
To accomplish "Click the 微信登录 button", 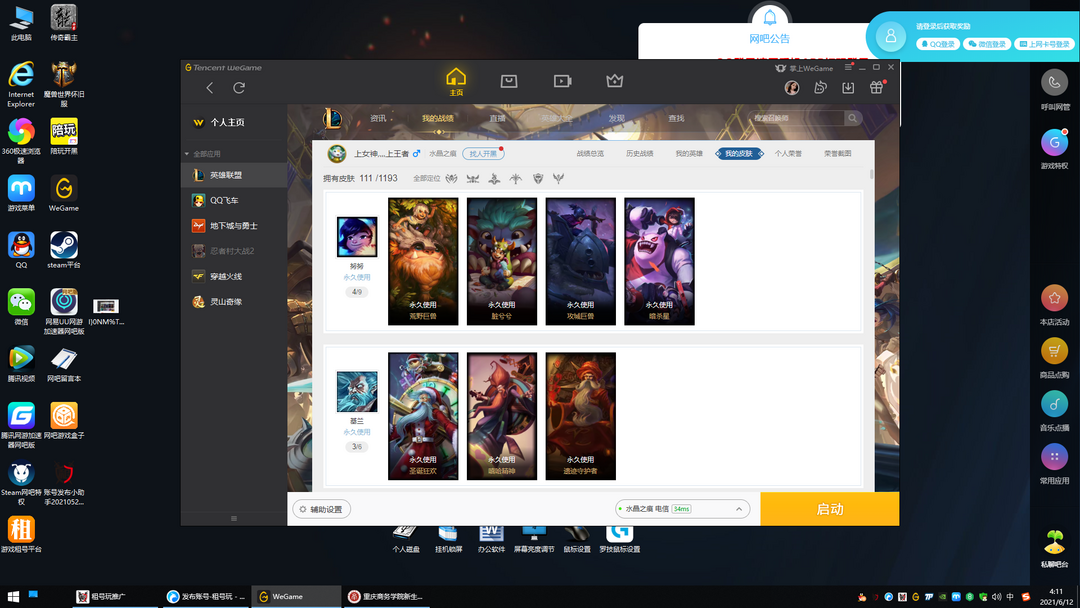I will coord(987,44).
